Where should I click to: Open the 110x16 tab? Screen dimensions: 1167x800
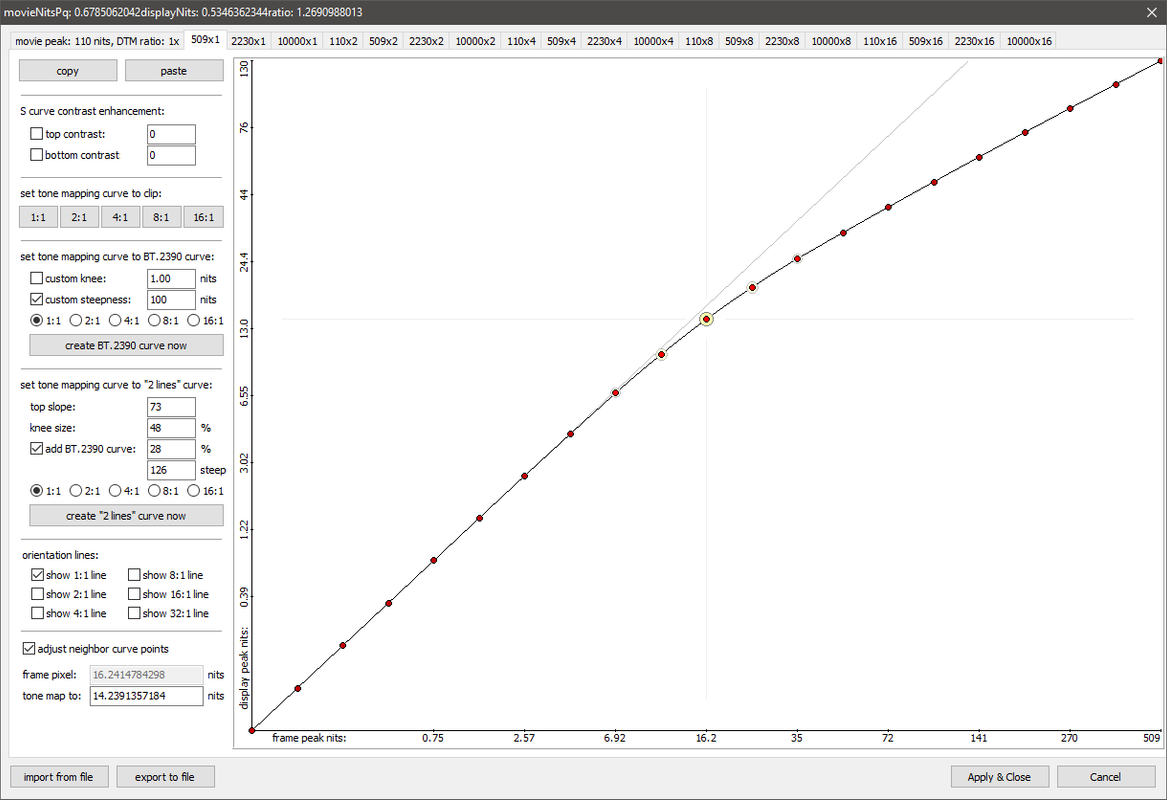click(880, 41)
